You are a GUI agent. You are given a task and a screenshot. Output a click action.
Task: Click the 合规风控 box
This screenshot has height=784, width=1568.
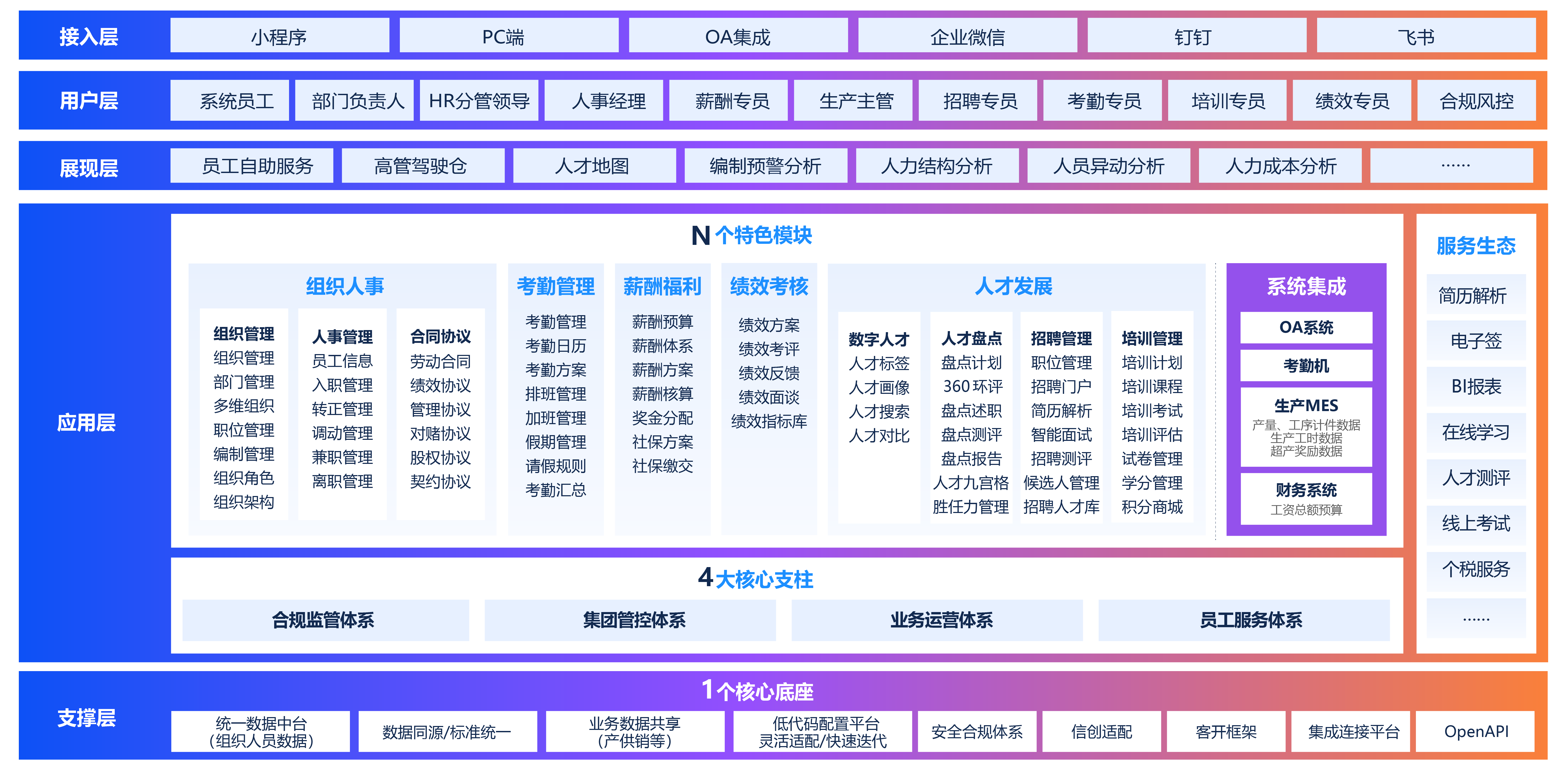pyautogui.click(x=1477, y=100)
